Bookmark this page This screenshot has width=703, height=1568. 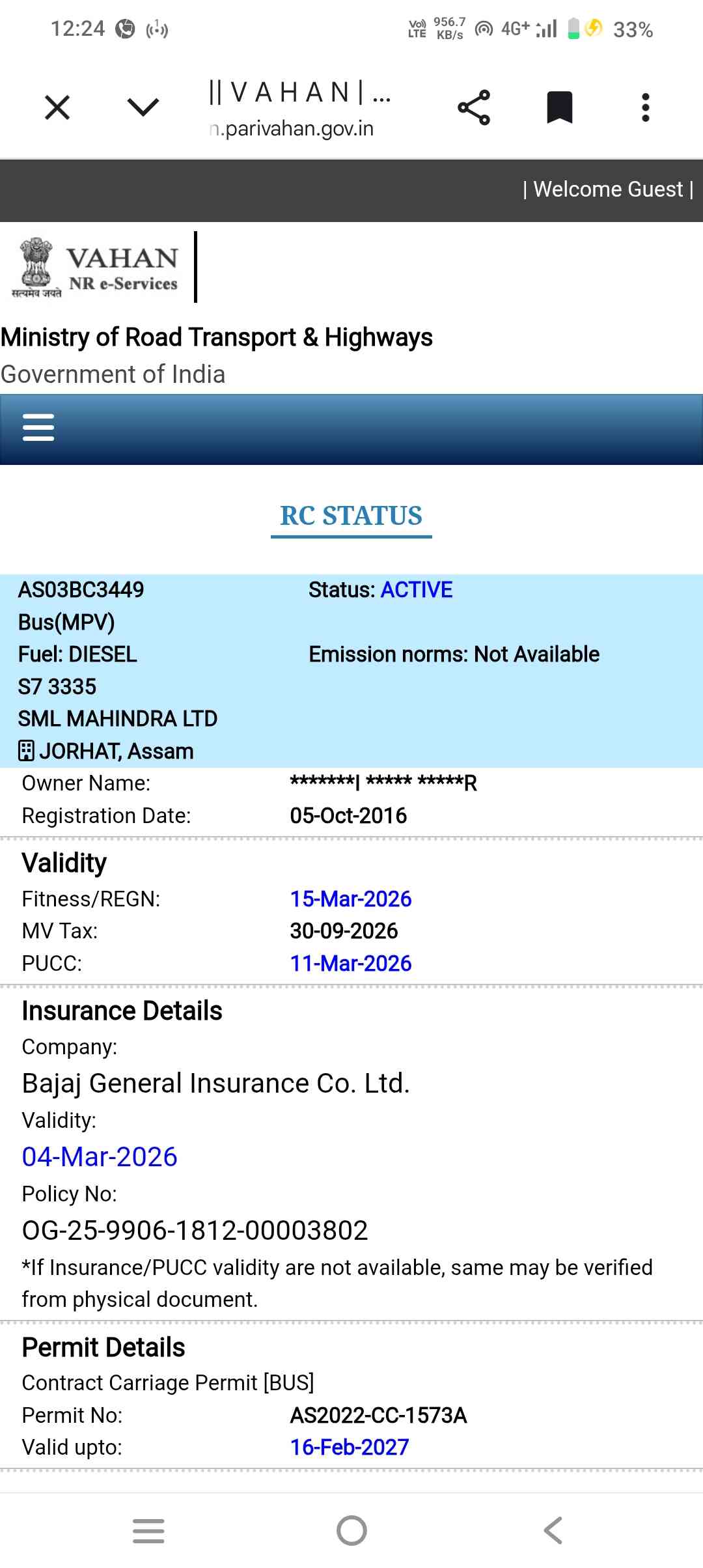click(559, 107)
